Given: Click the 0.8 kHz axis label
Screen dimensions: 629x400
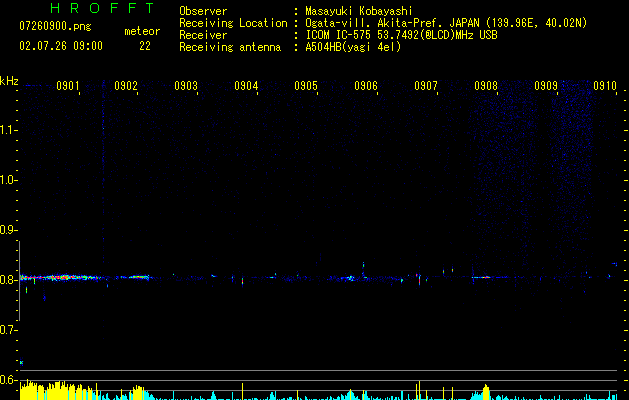Looking at the screenshot, I should (x=8, y=280).
